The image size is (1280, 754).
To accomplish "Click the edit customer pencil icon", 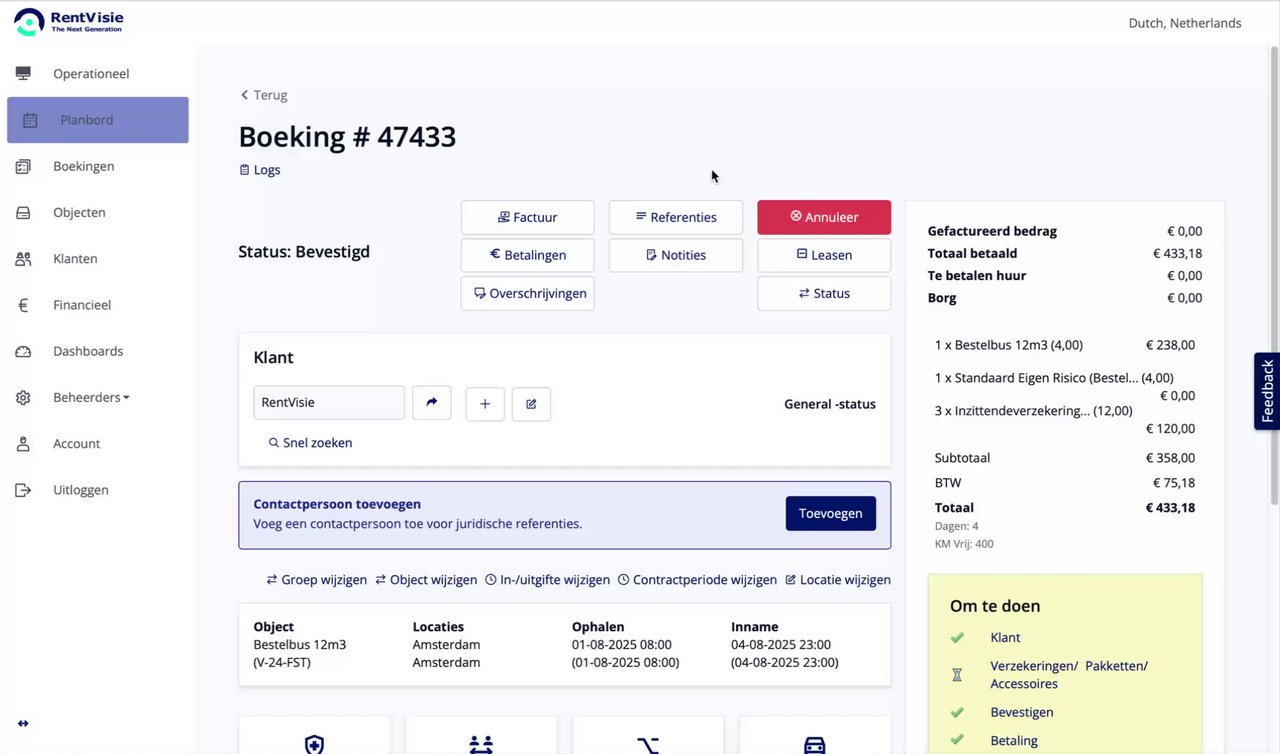I will (x=531, y=404).
